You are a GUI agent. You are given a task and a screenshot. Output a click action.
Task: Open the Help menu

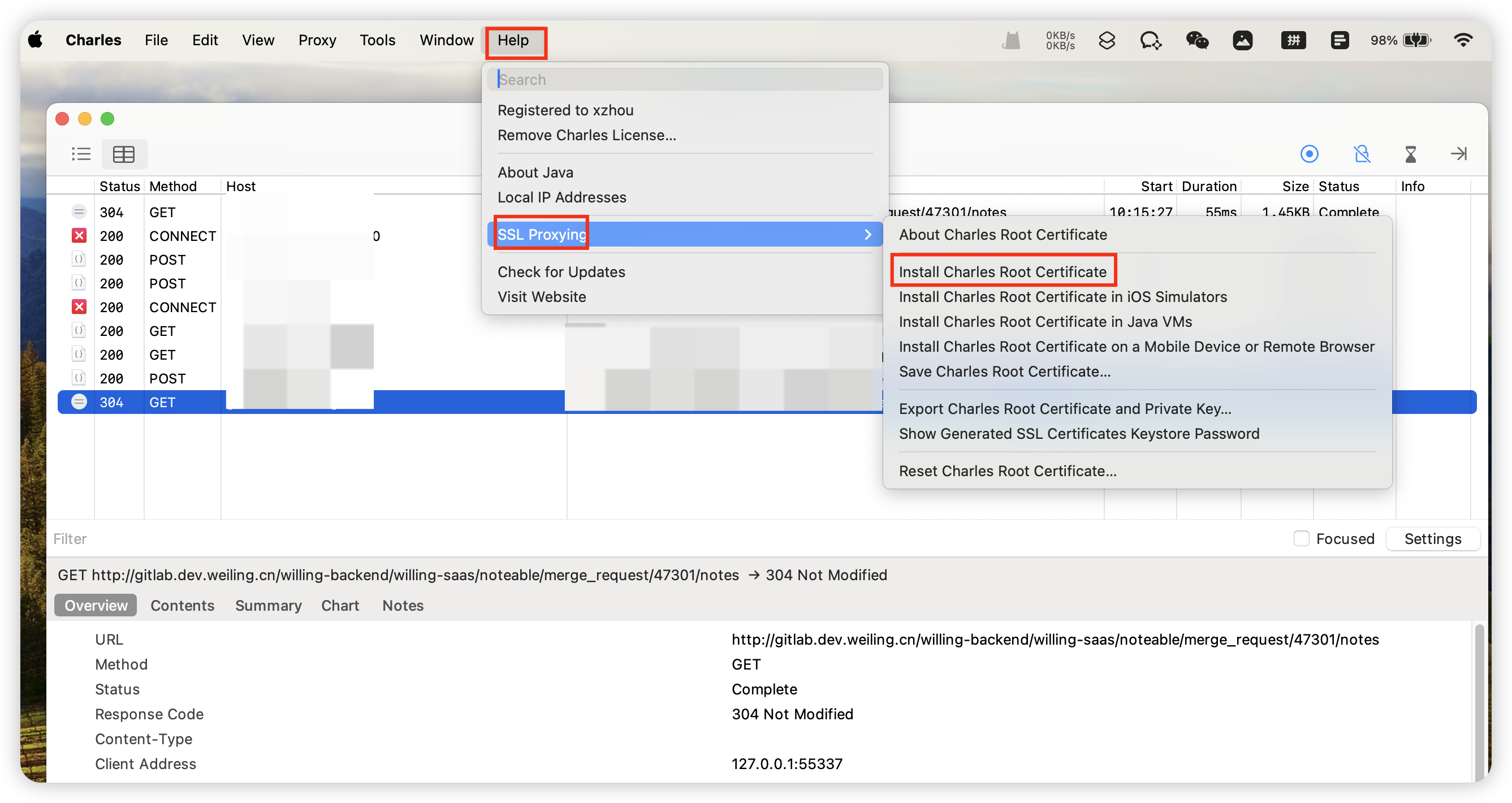point(513,40)
